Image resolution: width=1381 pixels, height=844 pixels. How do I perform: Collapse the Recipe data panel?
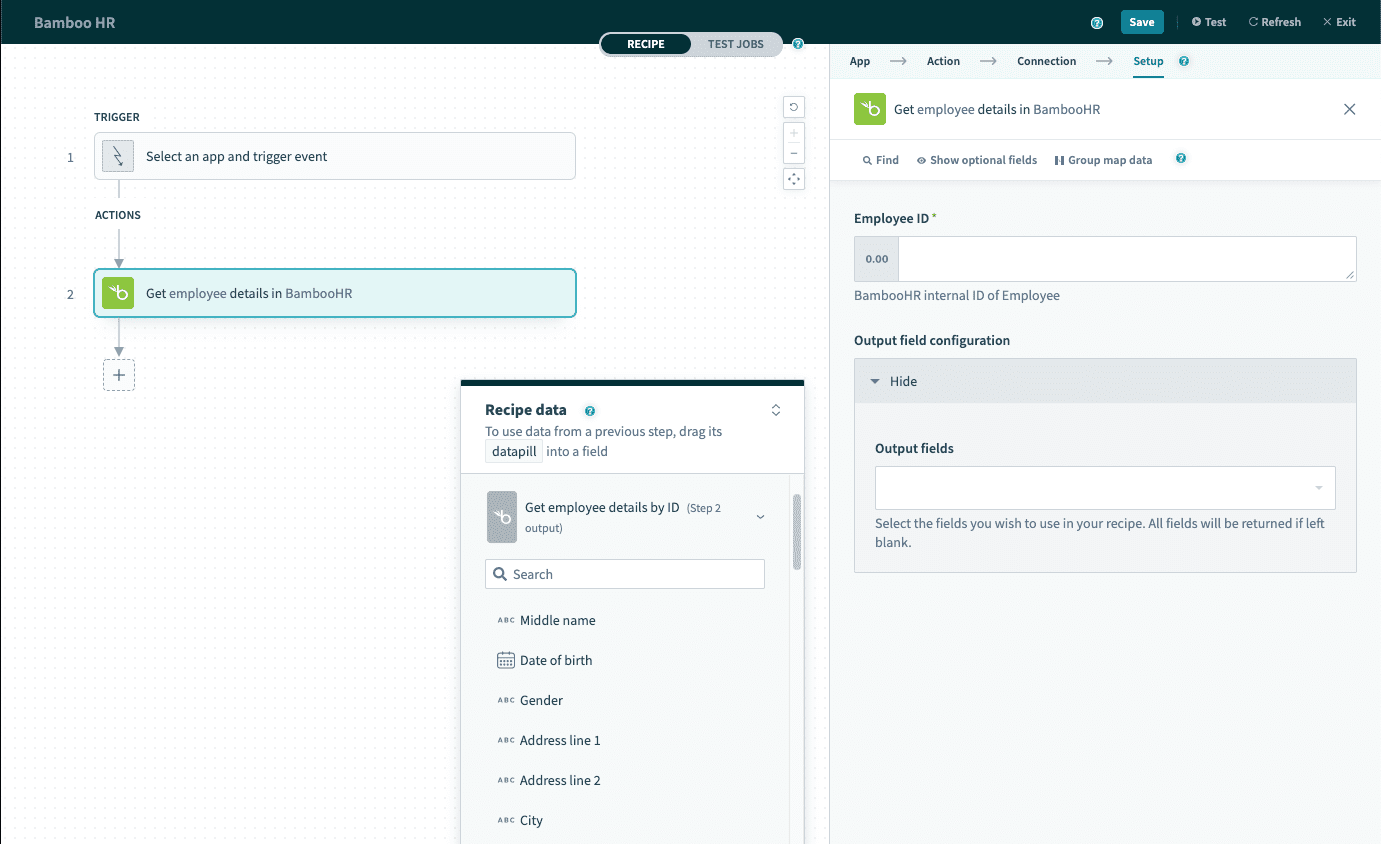[775, 409]
